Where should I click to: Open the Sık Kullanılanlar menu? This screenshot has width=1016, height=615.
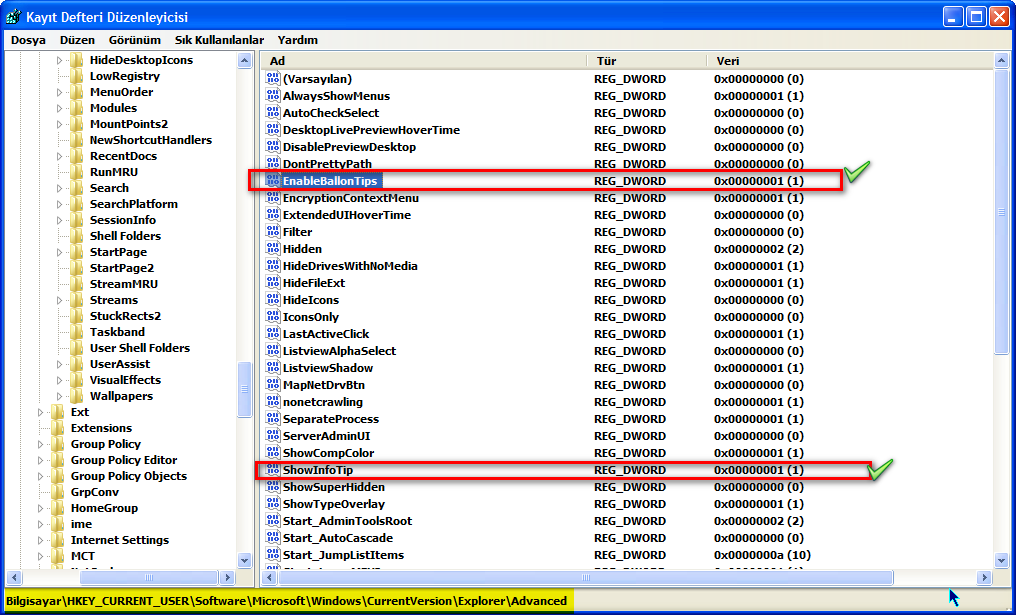click(219, 40)
